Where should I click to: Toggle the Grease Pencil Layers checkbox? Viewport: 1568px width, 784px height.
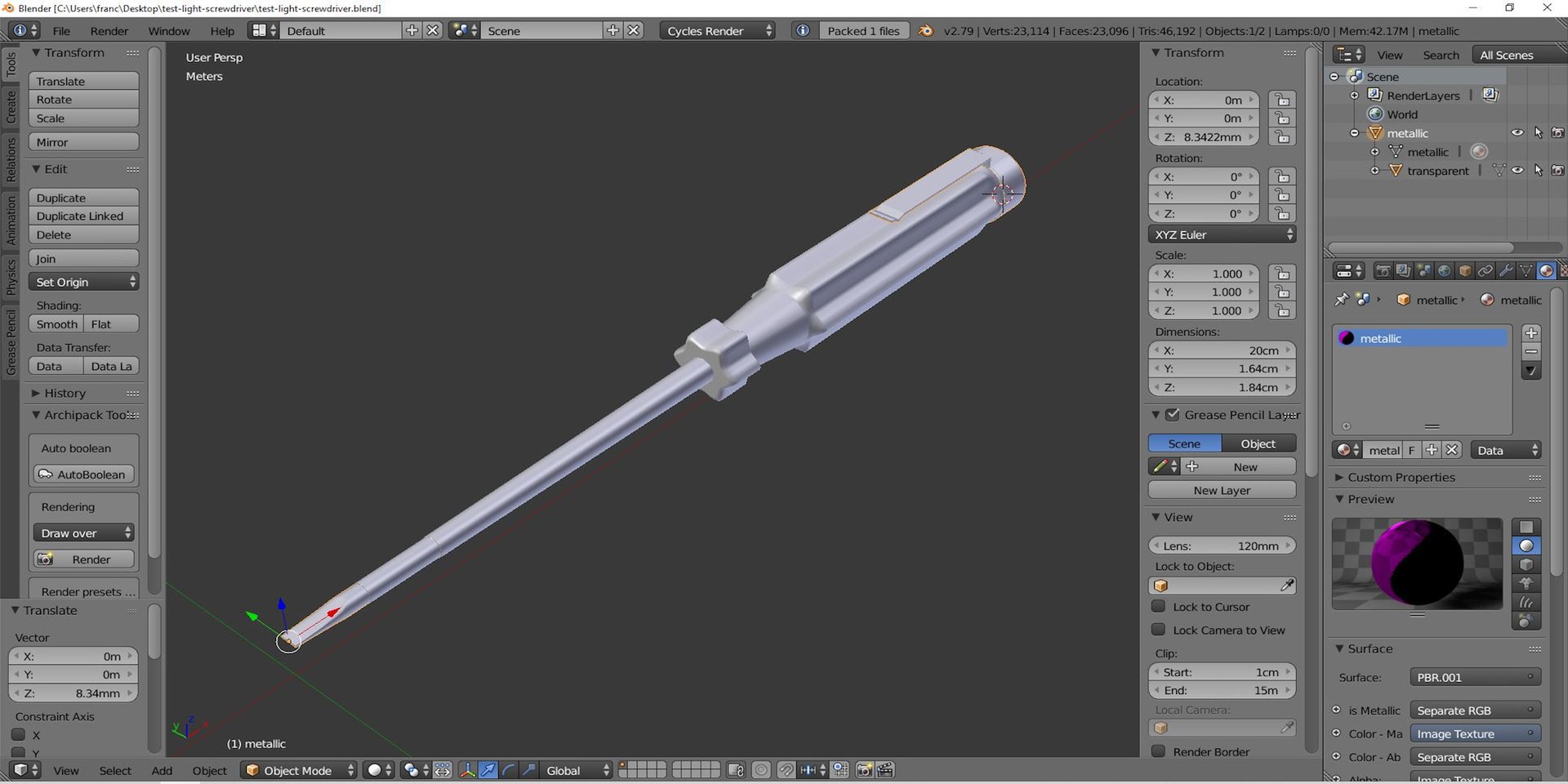pyautogui.click(x=1173, y=415)
